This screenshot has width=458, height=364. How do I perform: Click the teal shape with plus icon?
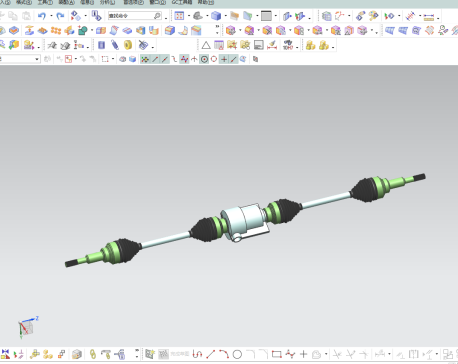pyautogui.click(x=82, y=31)
